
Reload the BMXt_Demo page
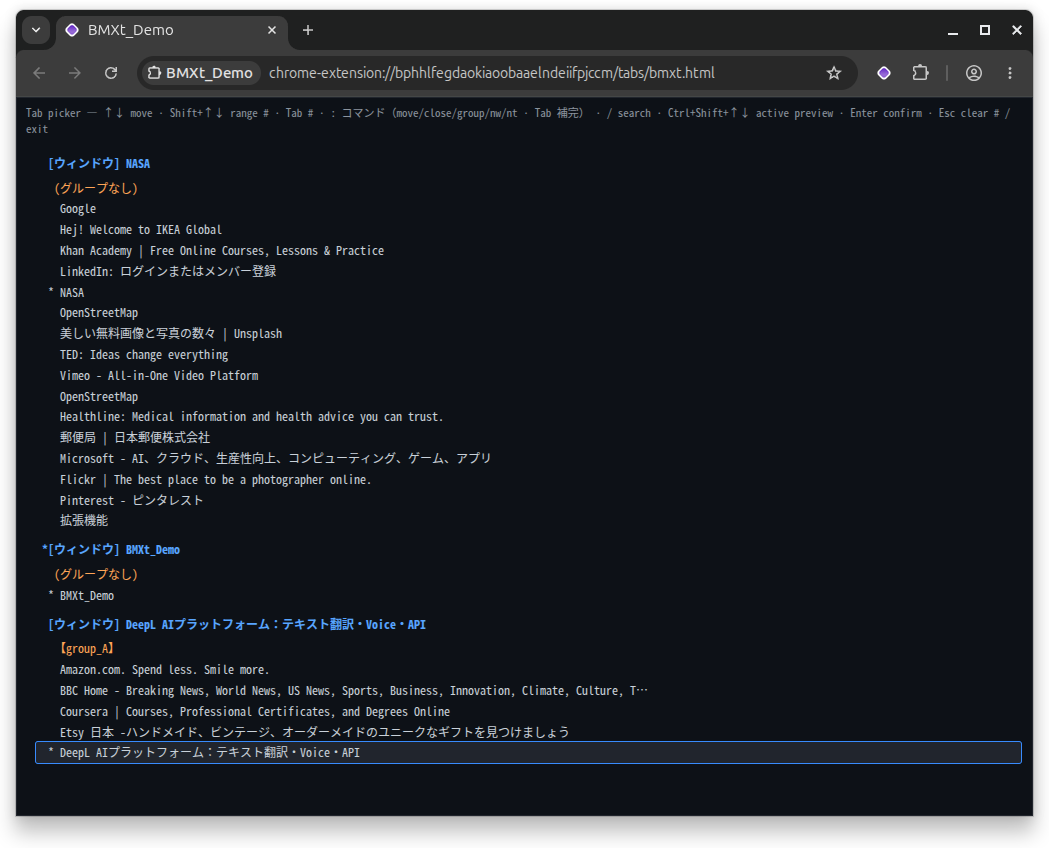pos(111,73)
